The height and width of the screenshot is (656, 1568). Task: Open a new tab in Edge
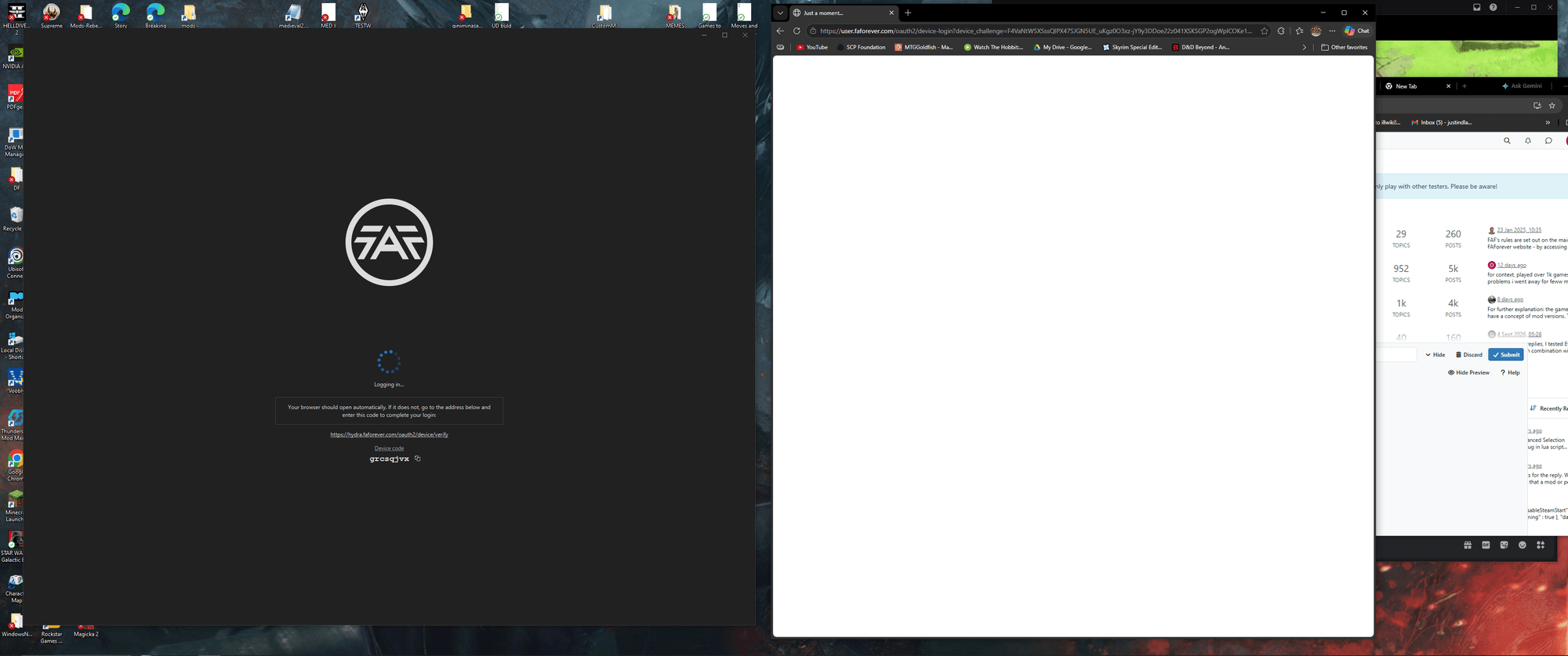pos(908,13)
